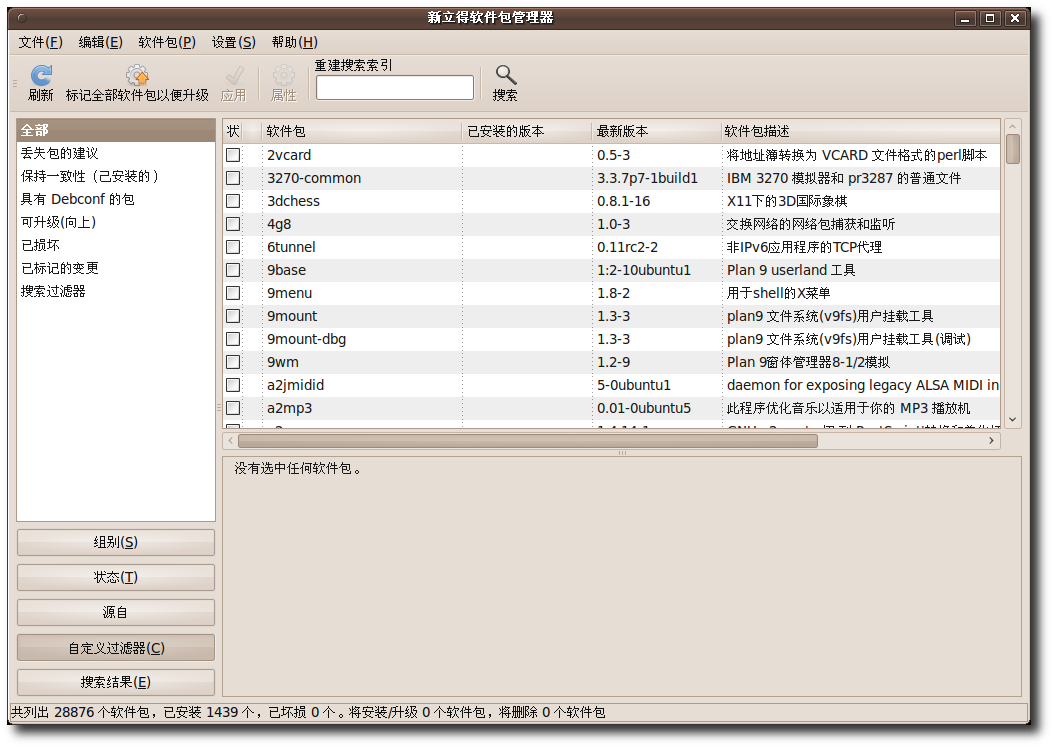The height and width of the screenshot is (748, 1054).
Task: Focus the 重建搜索索引 quick search field
Action: tap(395, 87)
